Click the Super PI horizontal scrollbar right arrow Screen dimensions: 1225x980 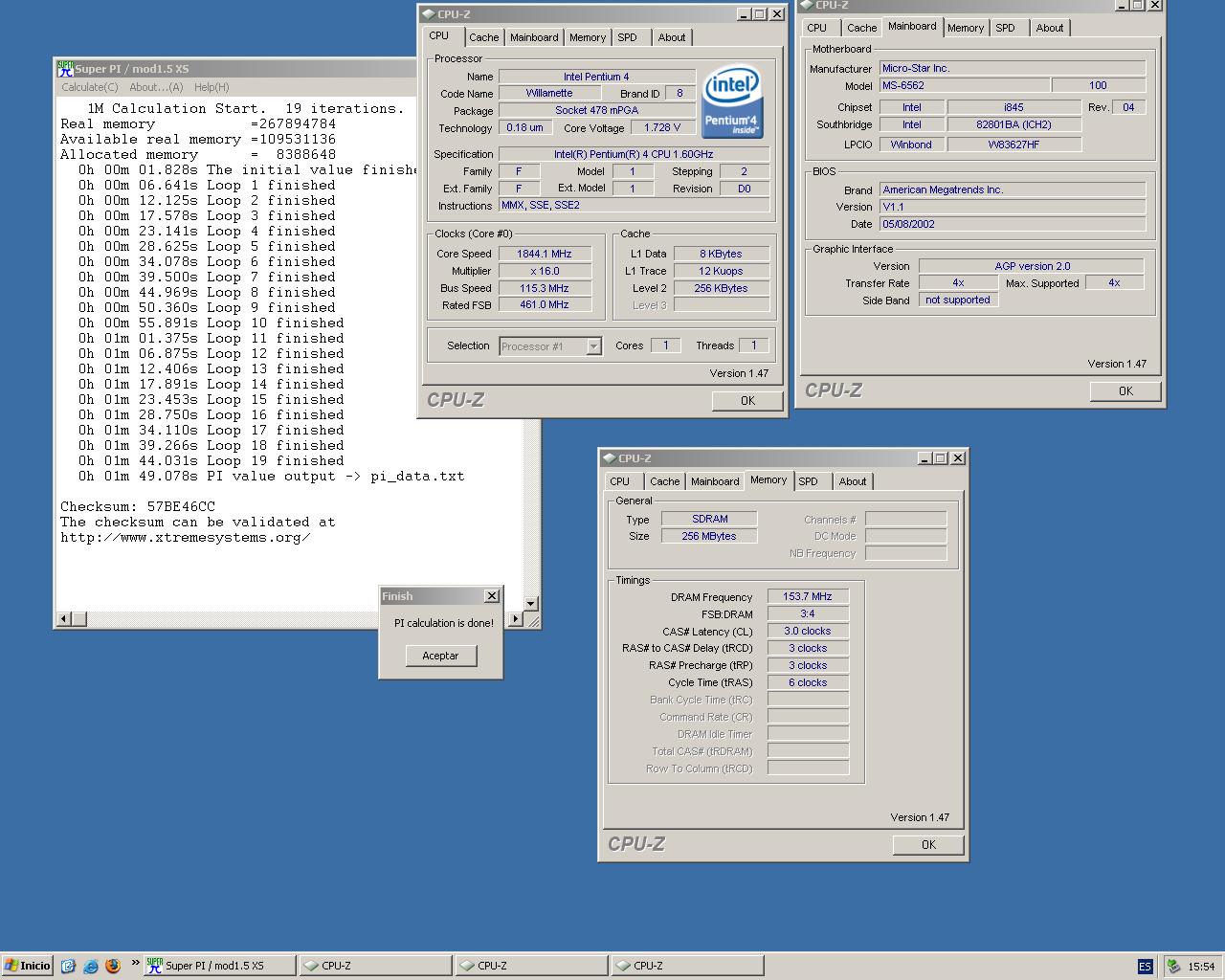click(516, 619)
